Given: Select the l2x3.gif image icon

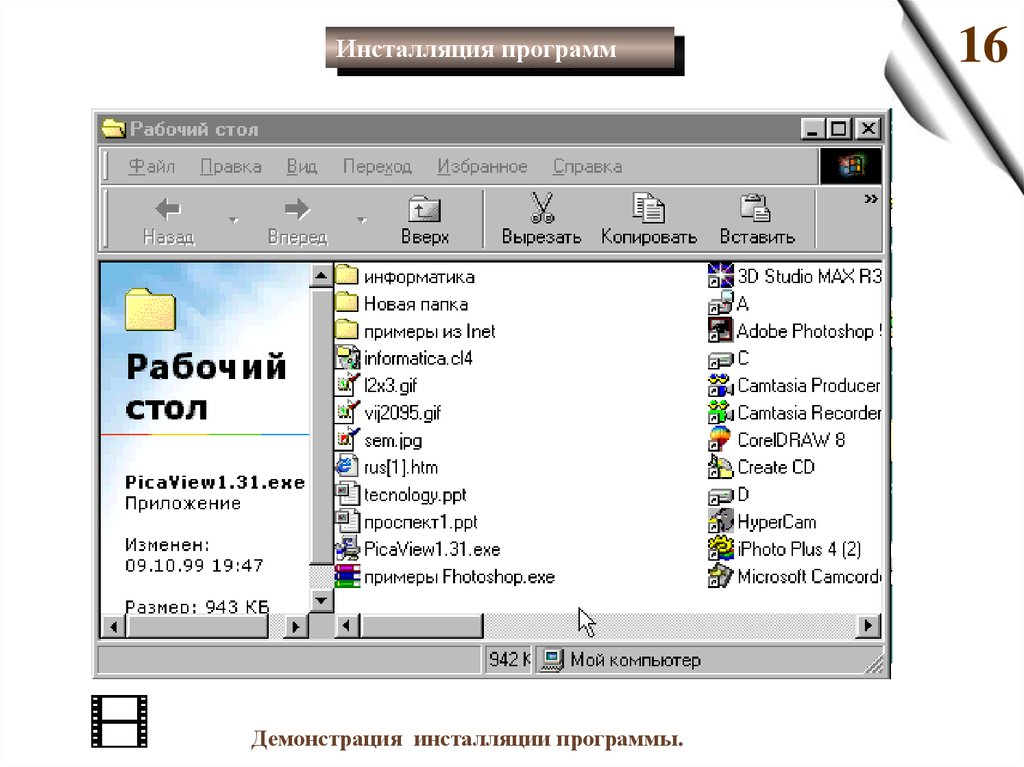Looking at the screenshot, I should click(x=347, y=385).
